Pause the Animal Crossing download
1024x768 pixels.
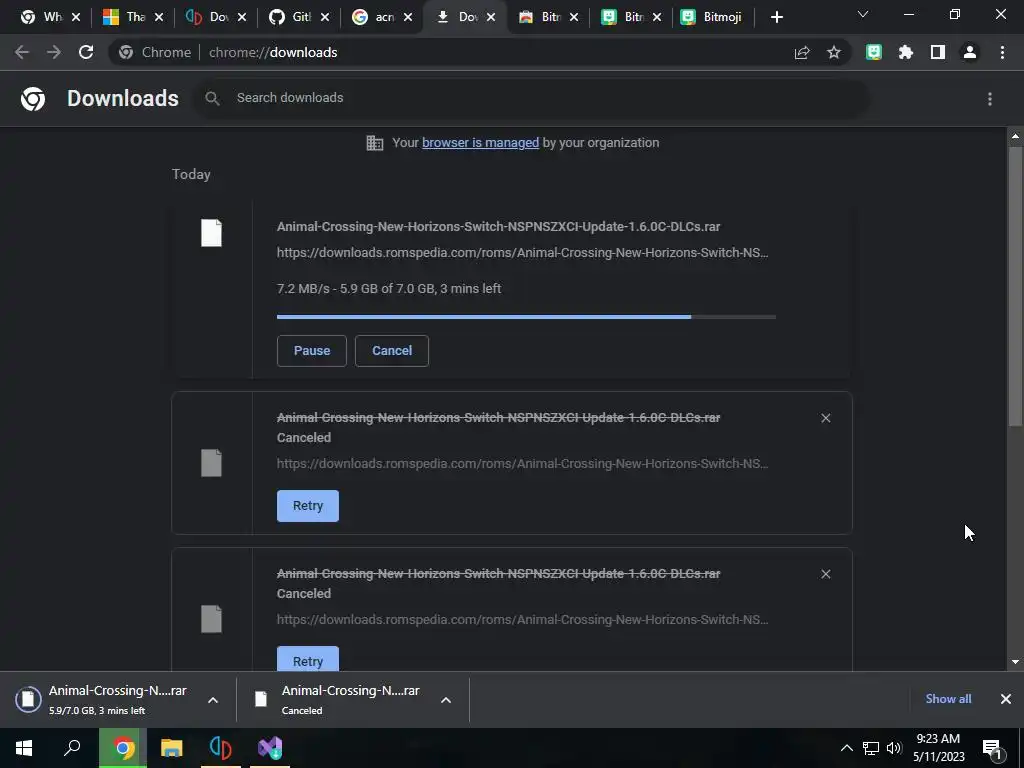point(312,351)
